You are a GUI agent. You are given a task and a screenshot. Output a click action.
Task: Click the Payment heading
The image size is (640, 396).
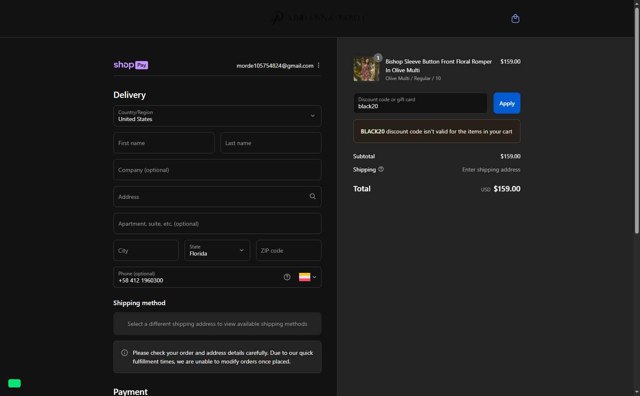tap(130, 392)
